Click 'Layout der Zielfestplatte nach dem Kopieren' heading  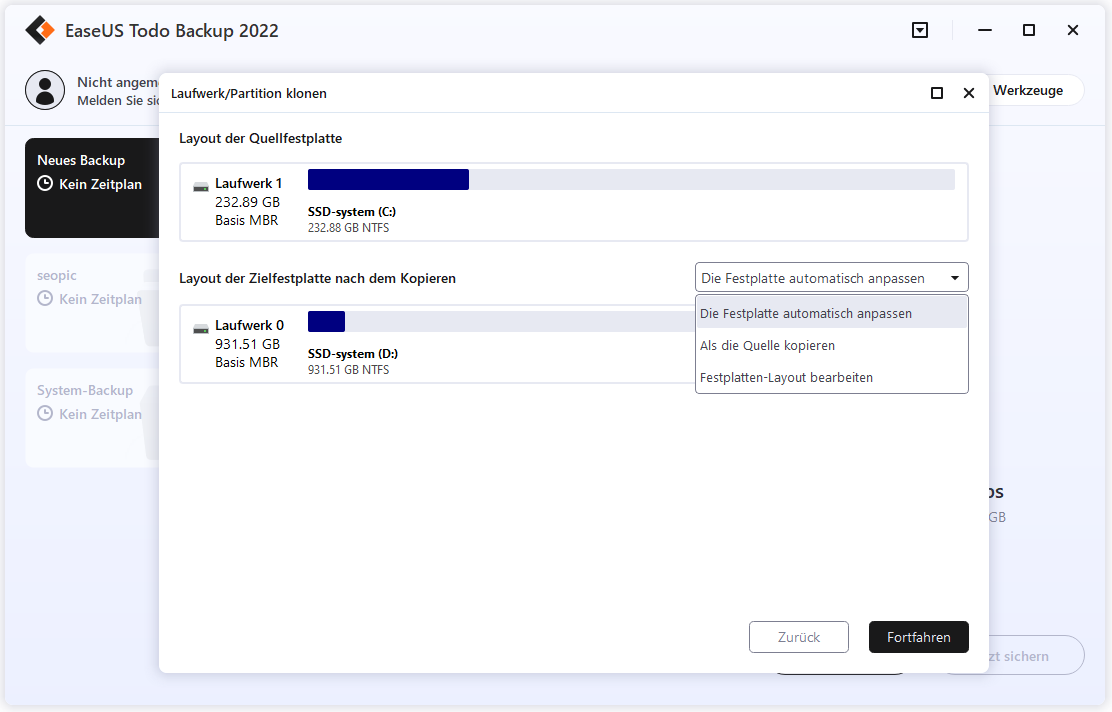pos(317,278)
